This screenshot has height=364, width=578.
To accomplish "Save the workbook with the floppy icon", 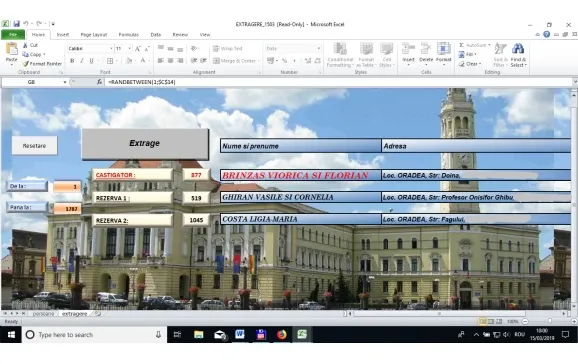I will (16, 24).
